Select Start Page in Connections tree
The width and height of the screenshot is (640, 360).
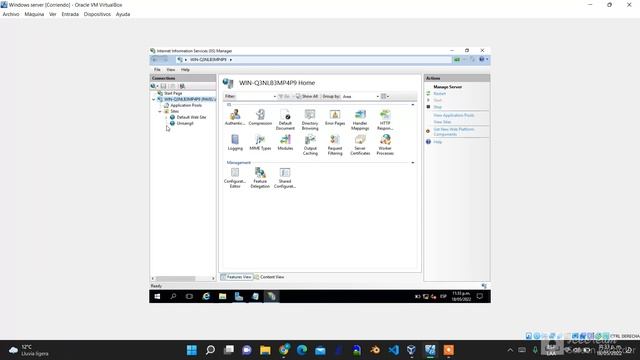coord(173,93)
